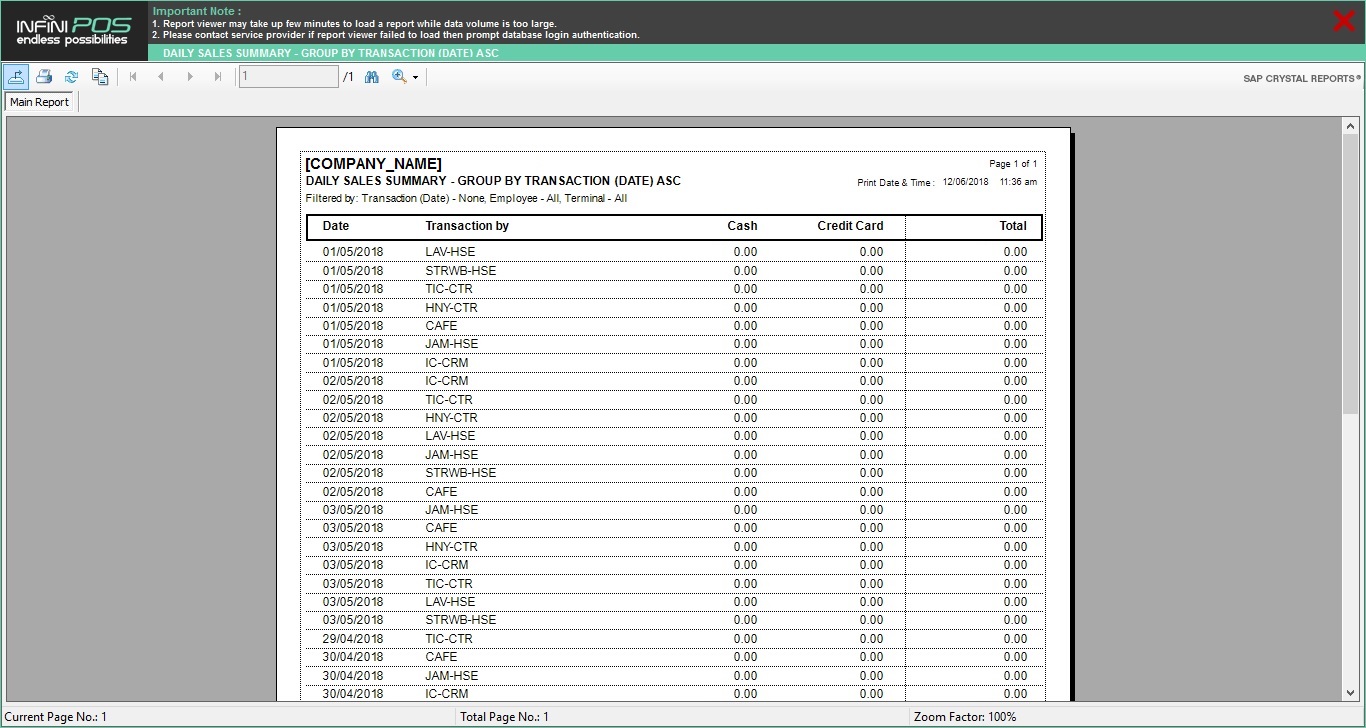This screenshot has width=1366, height=728.
Task: Expand the zoom level dropdown arrow
Action: (415, 77)
